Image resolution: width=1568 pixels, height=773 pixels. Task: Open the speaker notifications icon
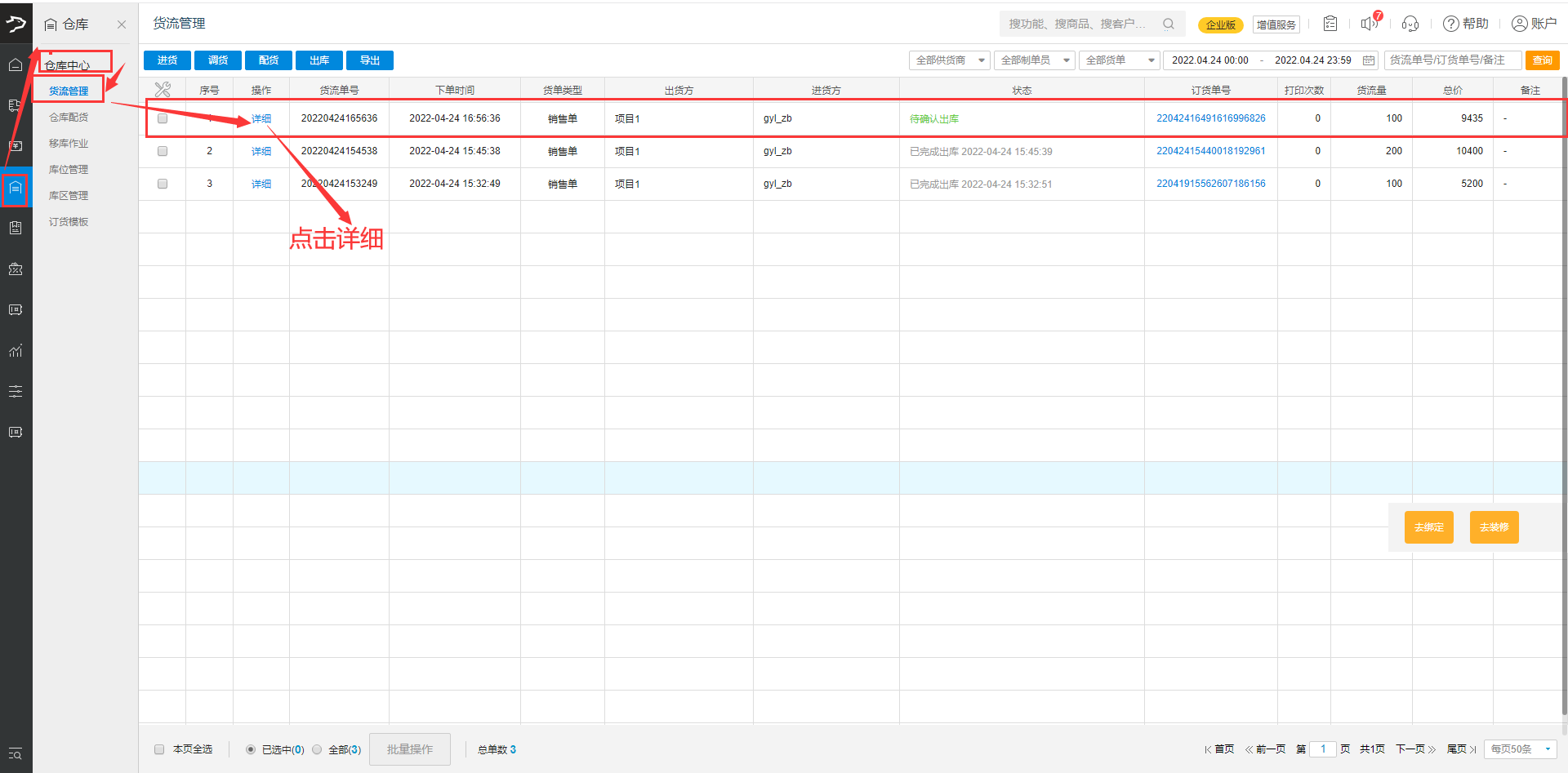(1370, 22)
